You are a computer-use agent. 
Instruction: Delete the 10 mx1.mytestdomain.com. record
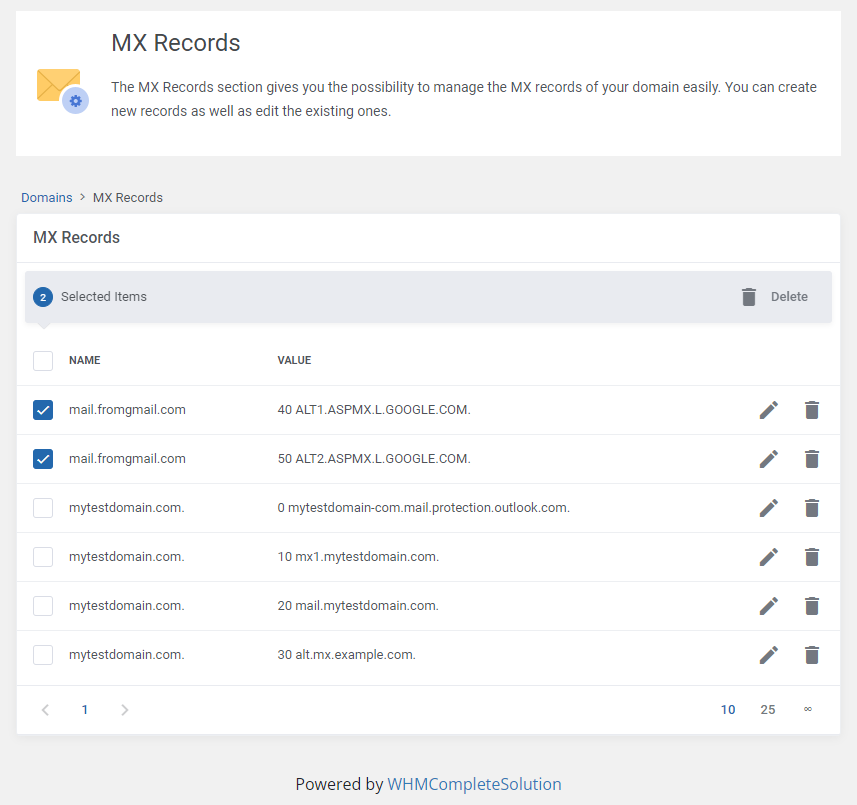pyautogui.click(x=812, y=557)
